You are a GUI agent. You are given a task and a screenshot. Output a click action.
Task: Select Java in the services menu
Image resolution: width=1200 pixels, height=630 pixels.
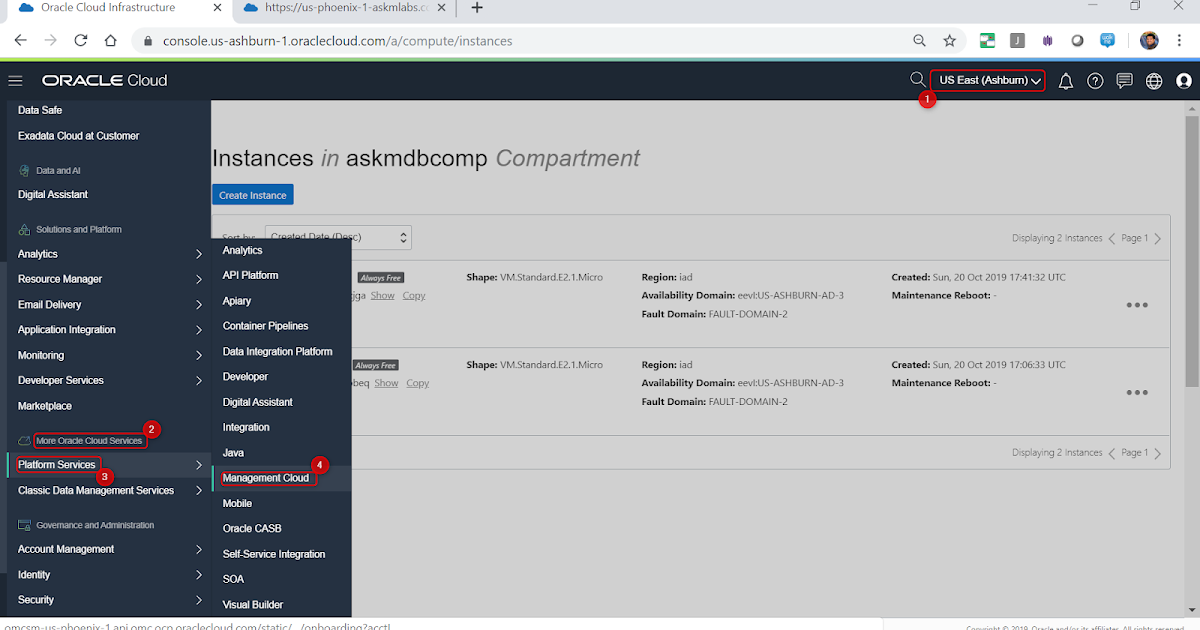pos(233,452)
